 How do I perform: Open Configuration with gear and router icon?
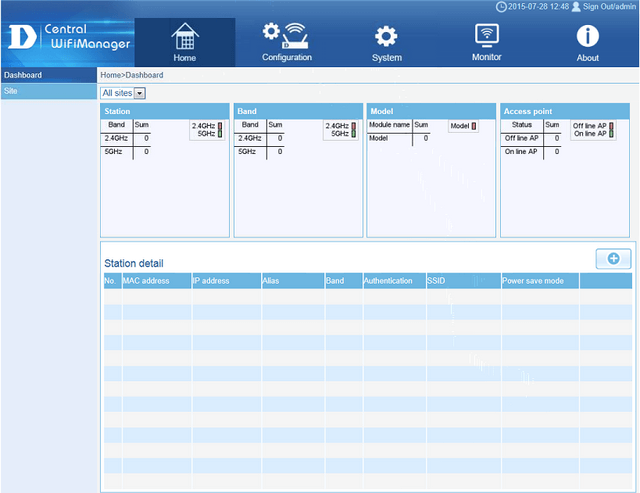pos(287,41)
